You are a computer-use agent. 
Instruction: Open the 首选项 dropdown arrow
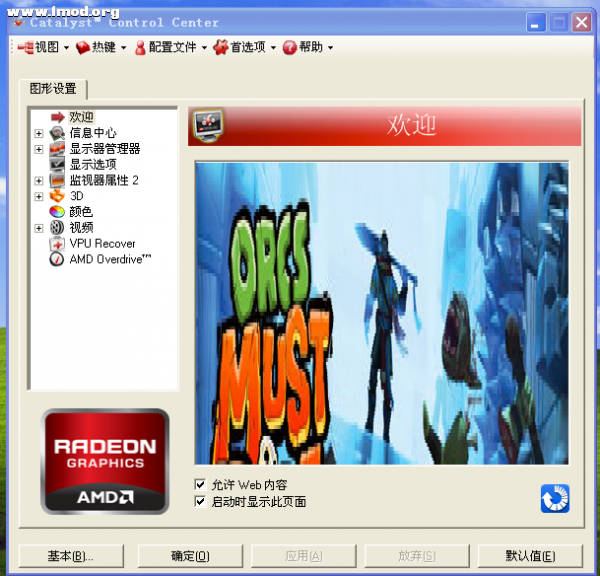coord(273,48)
